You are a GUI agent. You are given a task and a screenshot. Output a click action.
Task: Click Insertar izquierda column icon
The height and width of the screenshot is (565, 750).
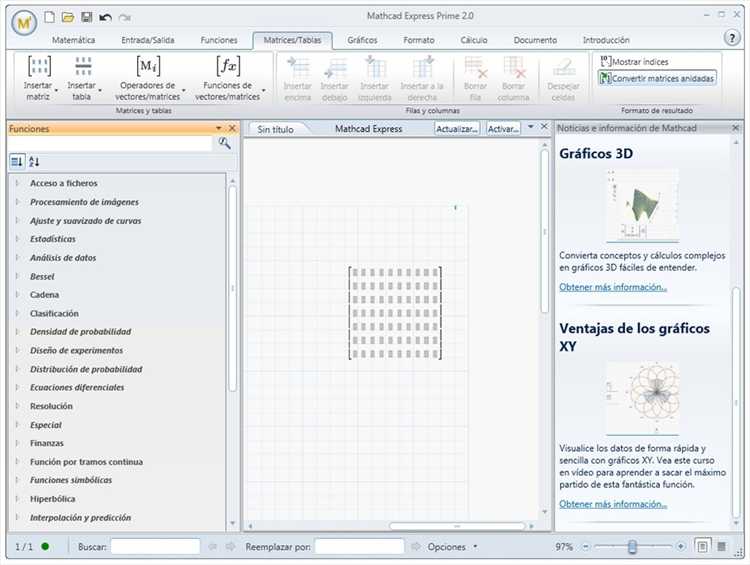tap(375, 67)
